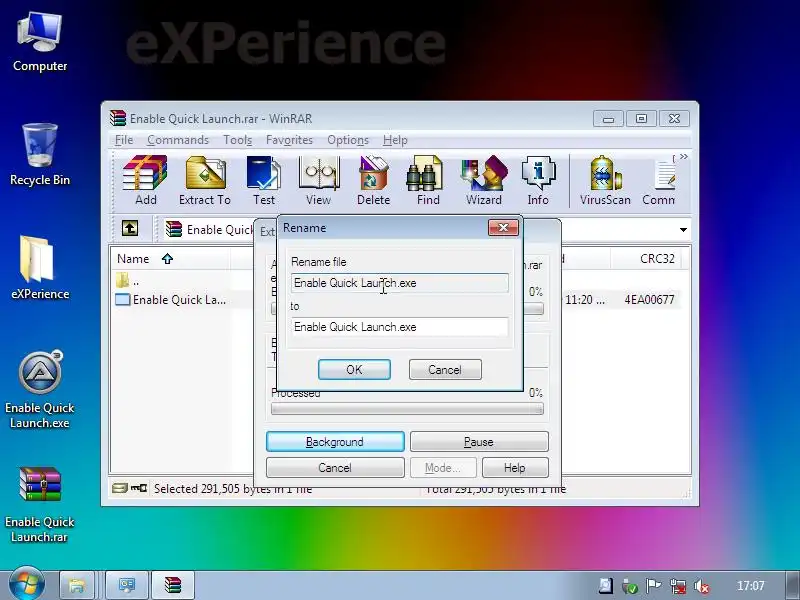
Task: Click the new file name input field
Action: (x=399, y=327)
